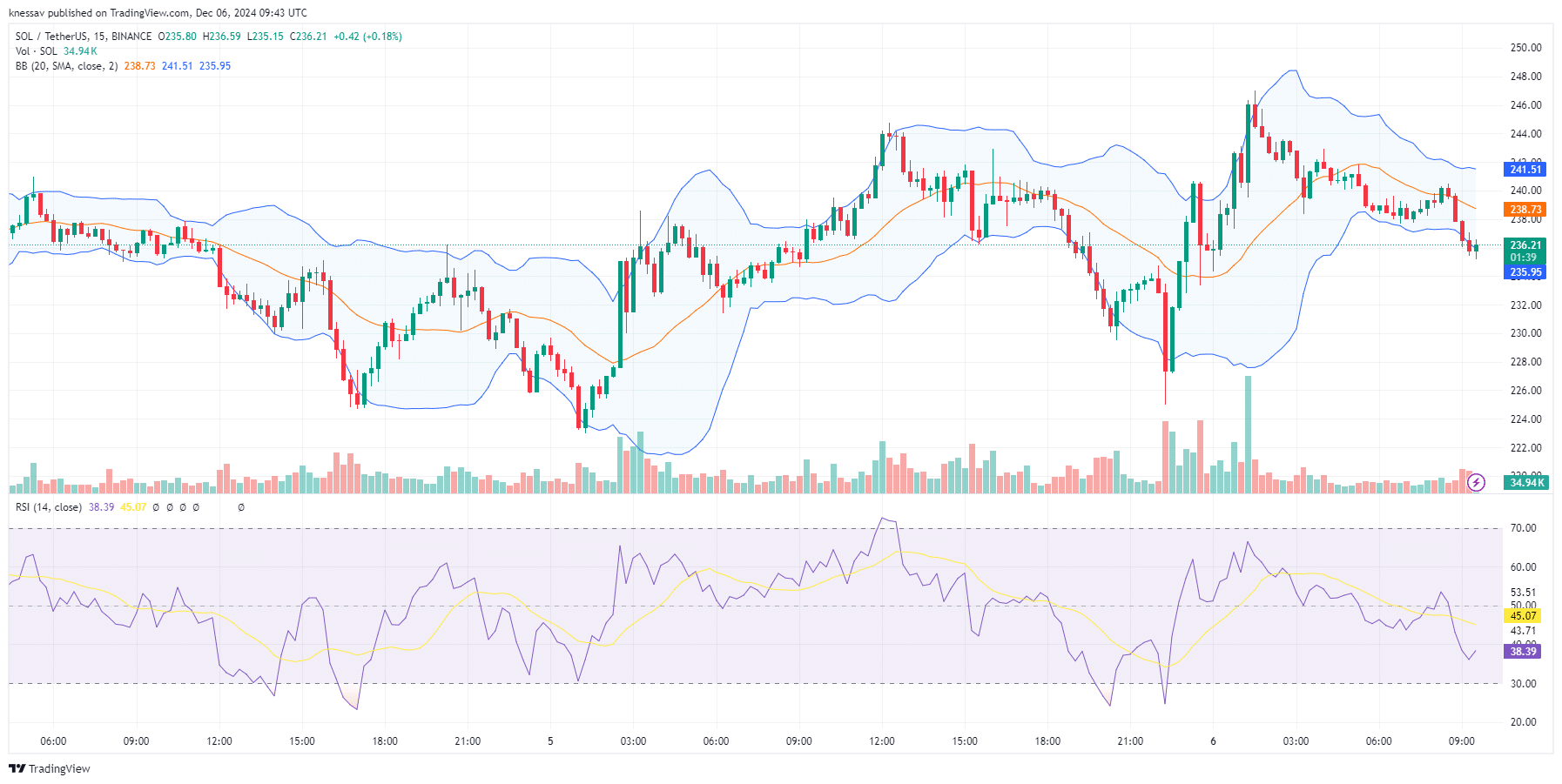Viewport: 1562px width, 784px height.
Task: Click the 246.00 price axis label
Action: pyautogui.click(x=1525, y=105)
